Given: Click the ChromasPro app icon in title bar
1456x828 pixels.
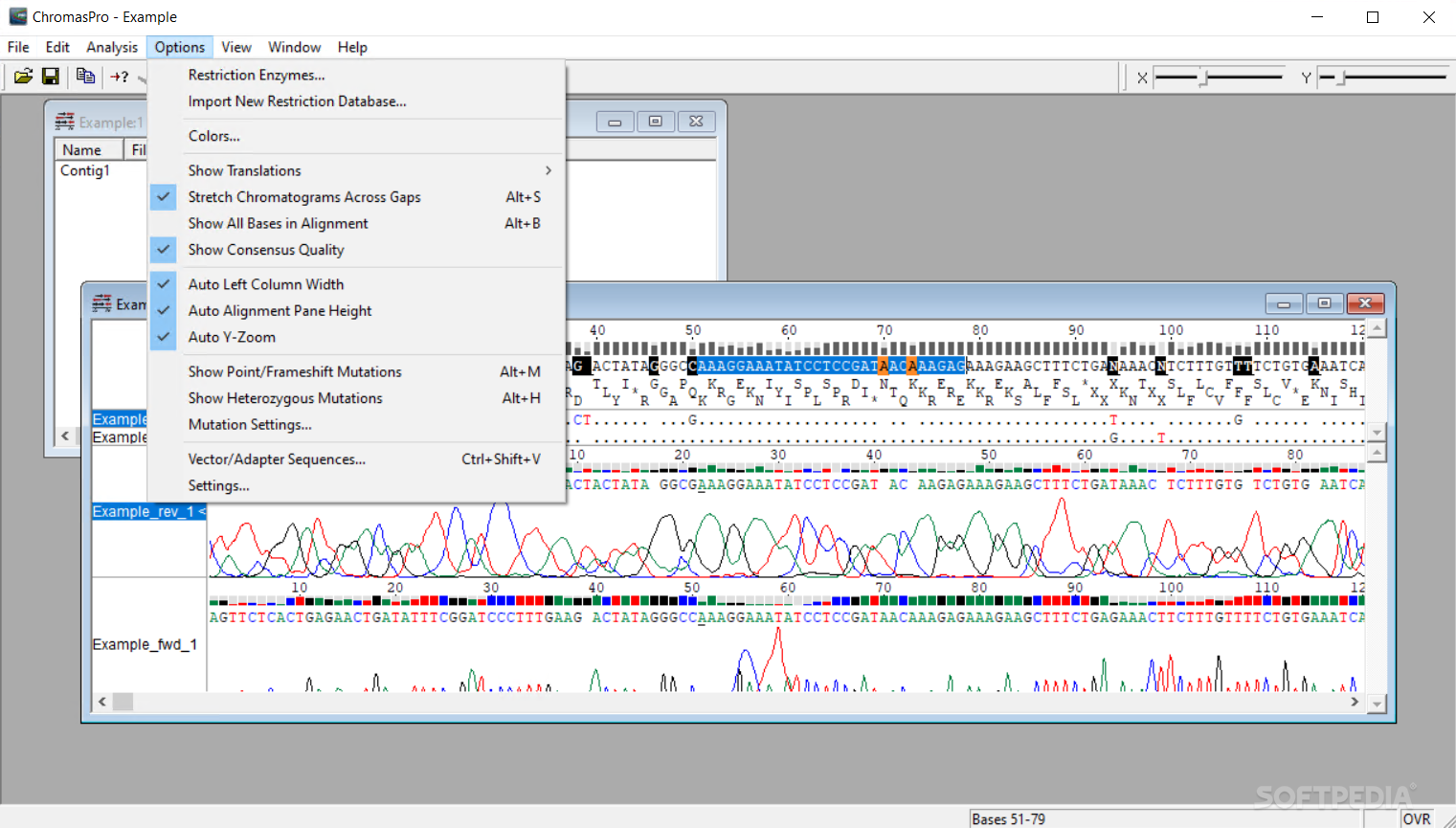Looking at the screenshot, I should 17,16.
